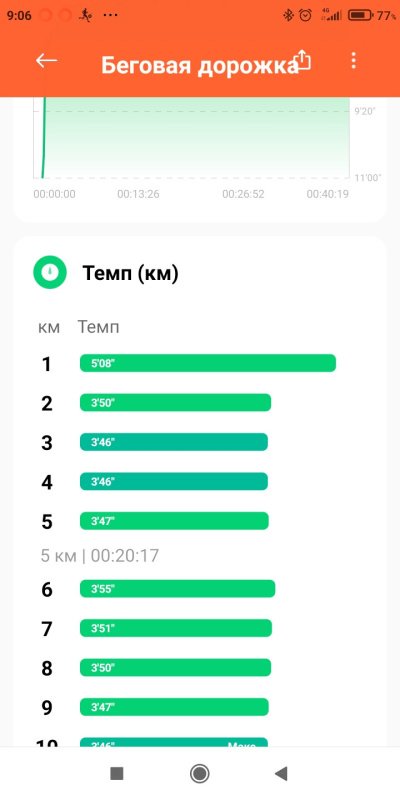This screenshot has width=400, height=800.
Task: Select kilometer 2 pace bar 3'50"
Action: [176, 403]
